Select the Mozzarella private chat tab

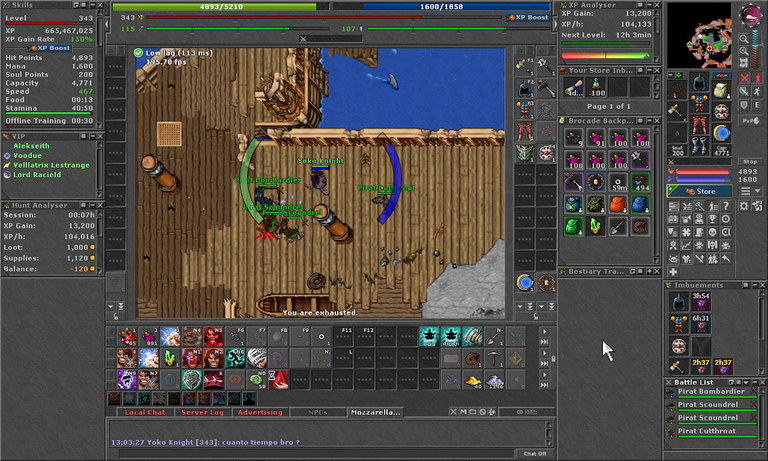[x=375, y=412]
